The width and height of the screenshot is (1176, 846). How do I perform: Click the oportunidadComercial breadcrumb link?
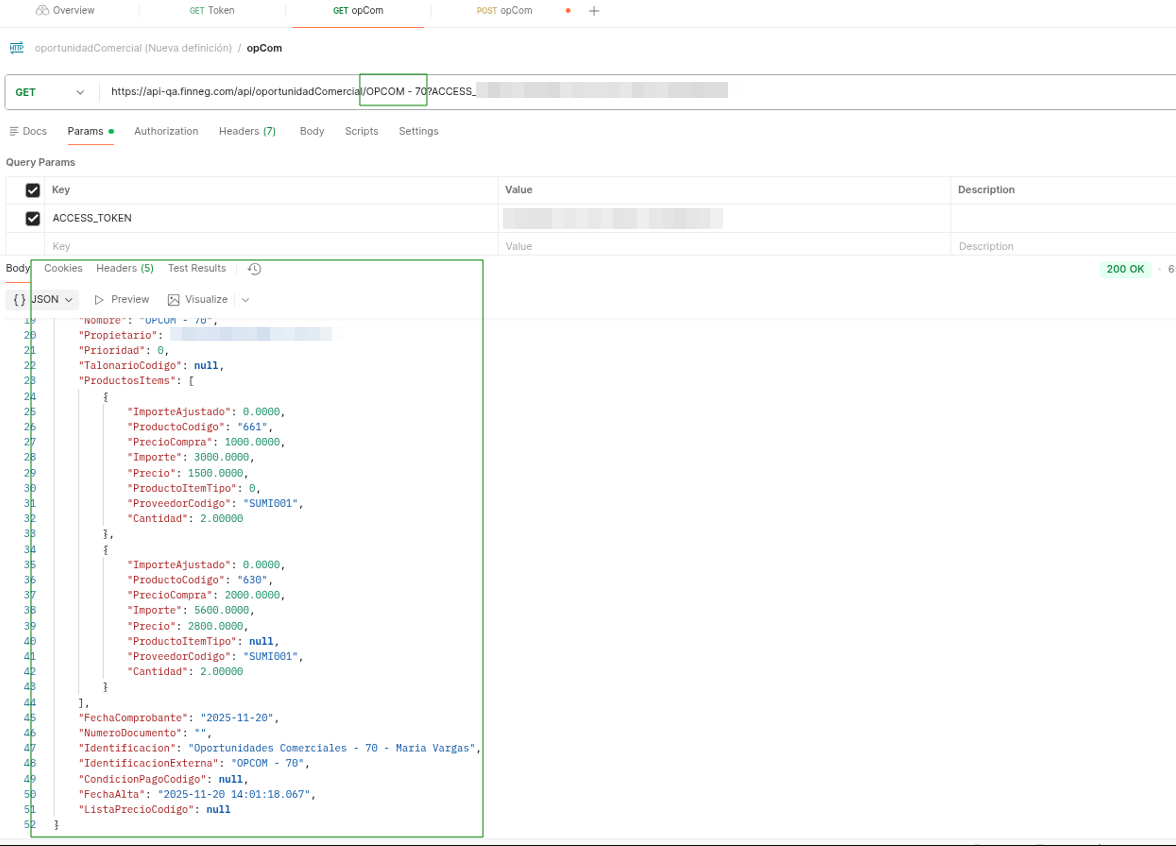pyautogui.click(x=132, y=48)
